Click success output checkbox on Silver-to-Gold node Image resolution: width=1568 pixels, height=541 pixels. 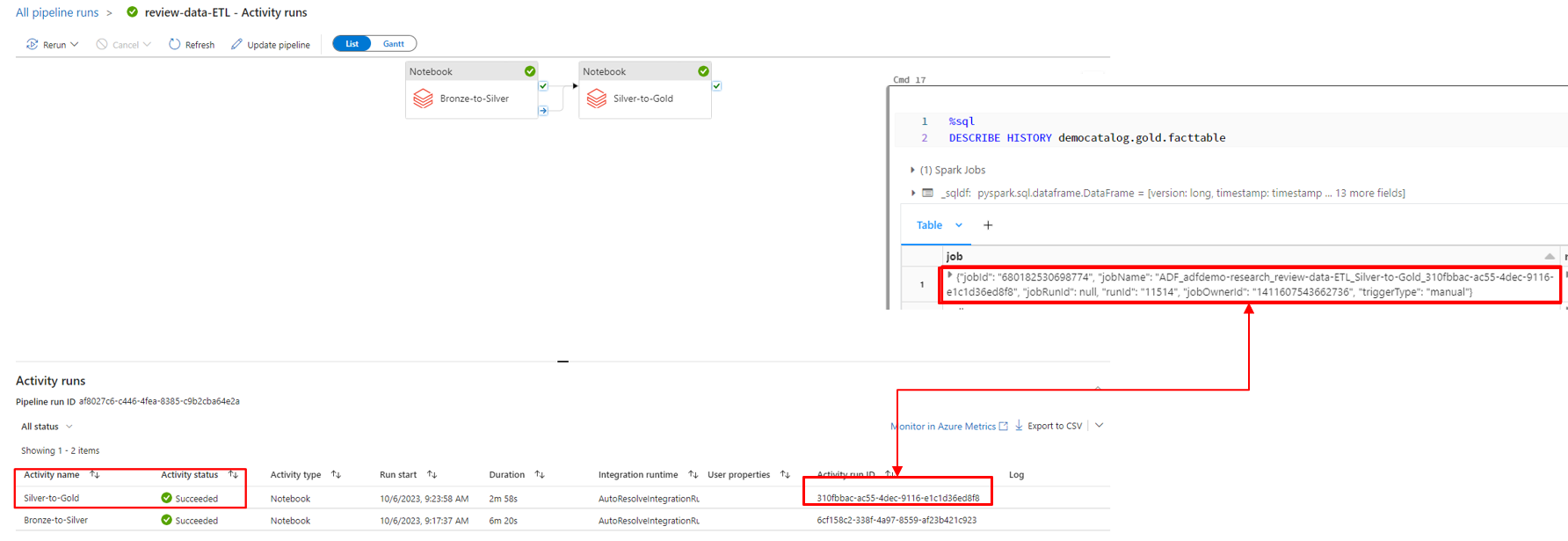(x=717, y=86)
